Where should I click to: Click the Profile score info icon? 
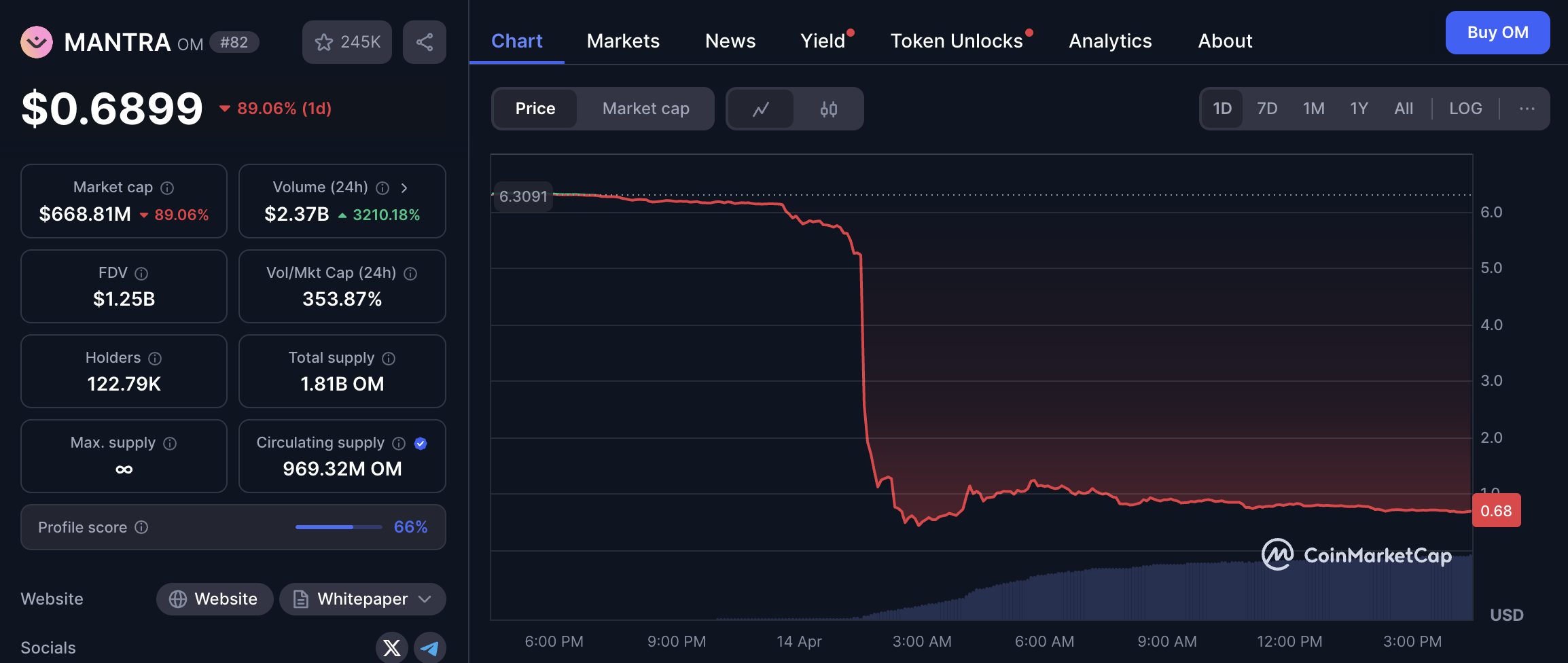tap(141, 527)
